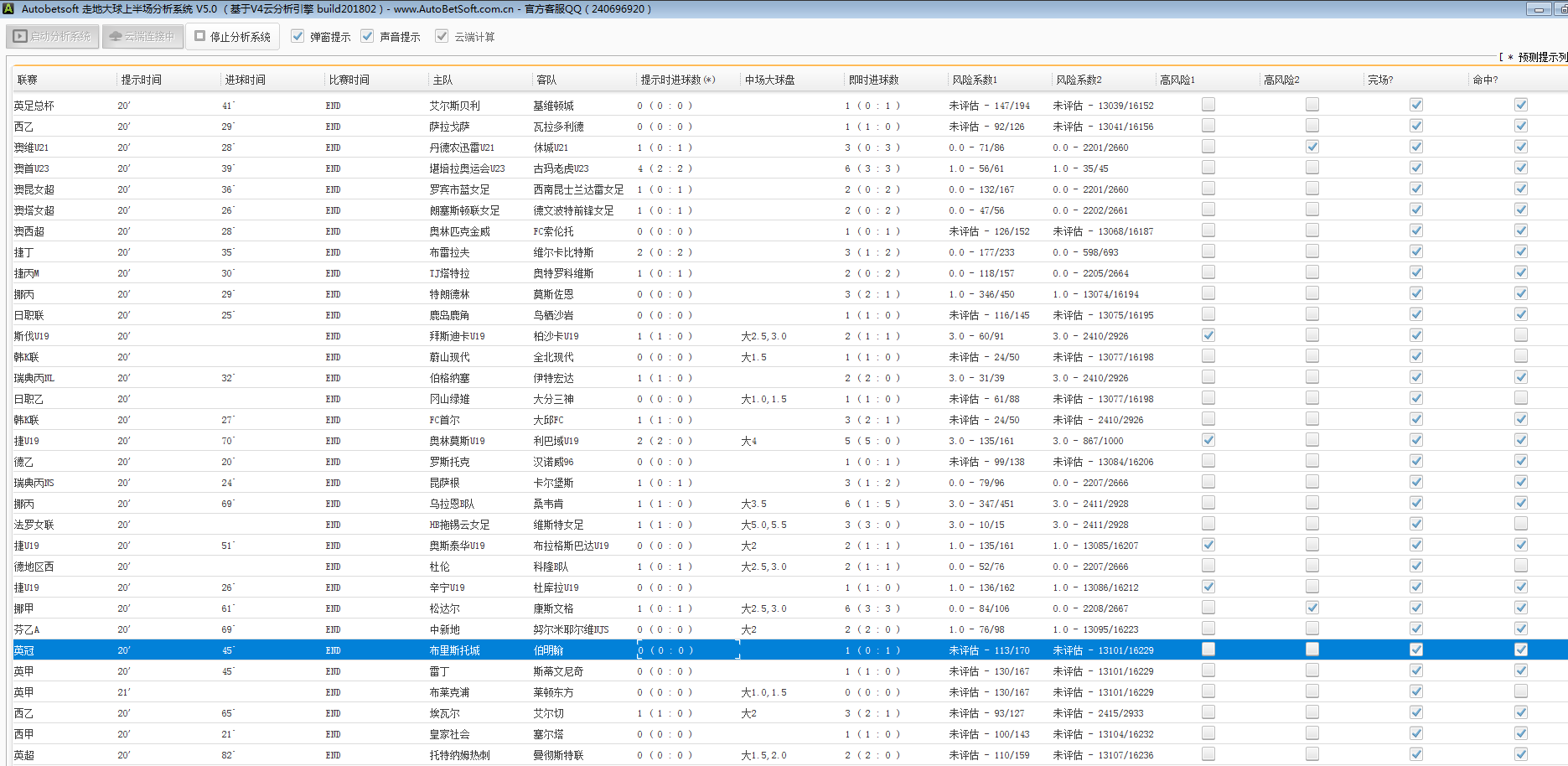Click the highlighted 布里斯托城 row

coord(454,650)
